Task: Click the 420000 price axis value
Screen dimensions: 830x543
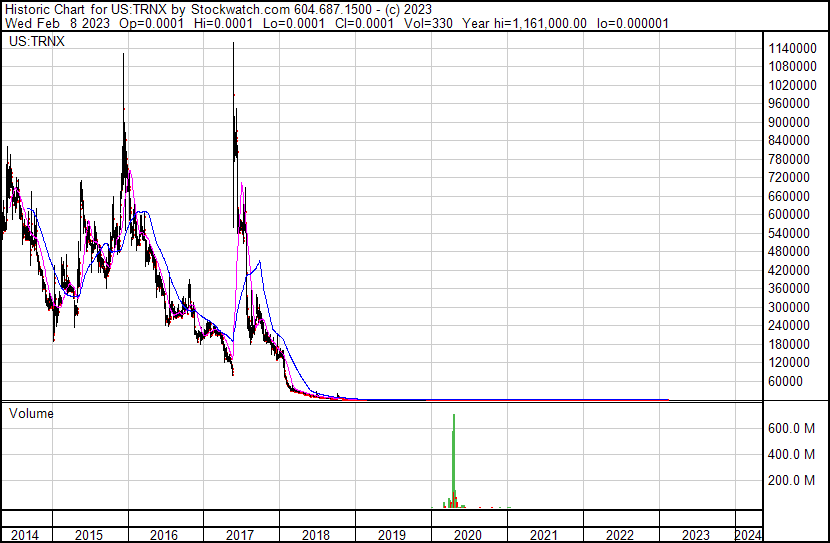Action: [789, 270]
